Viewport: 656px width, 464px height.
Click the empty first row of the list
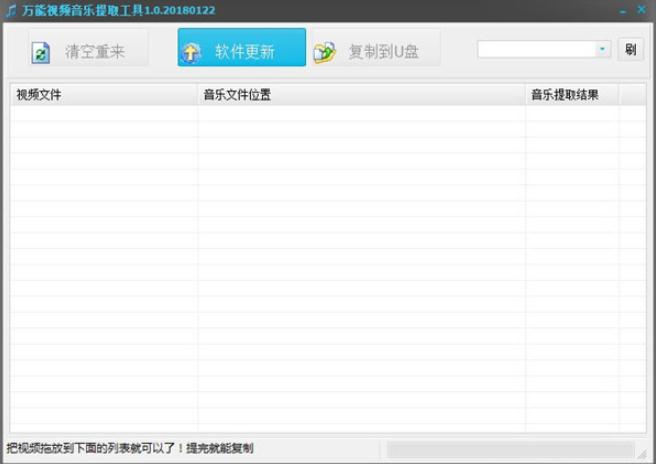click(x=328, y=113)
